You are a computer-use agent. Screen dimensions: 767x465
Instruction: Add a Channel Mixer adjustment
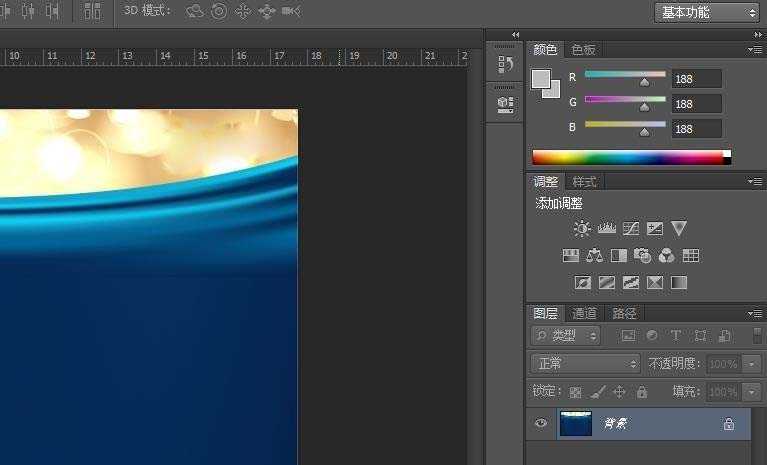(667, 256)
